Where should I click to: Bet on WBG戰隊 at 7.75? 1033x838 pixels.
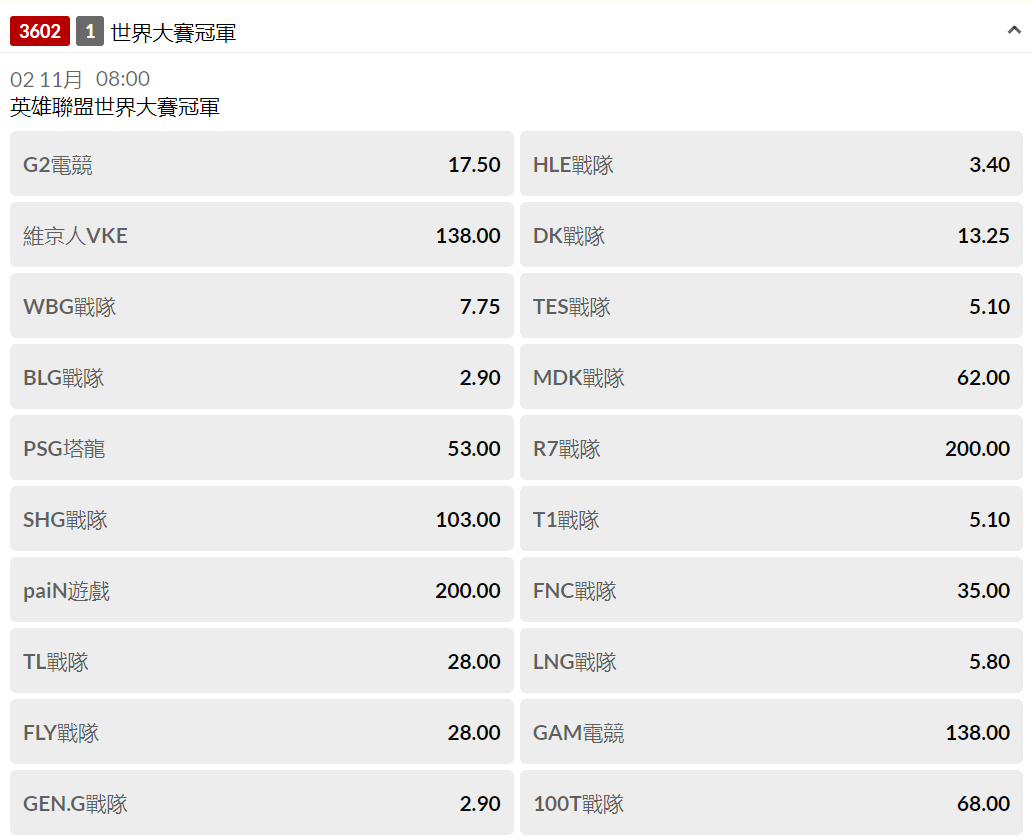[x=261, y=306]
